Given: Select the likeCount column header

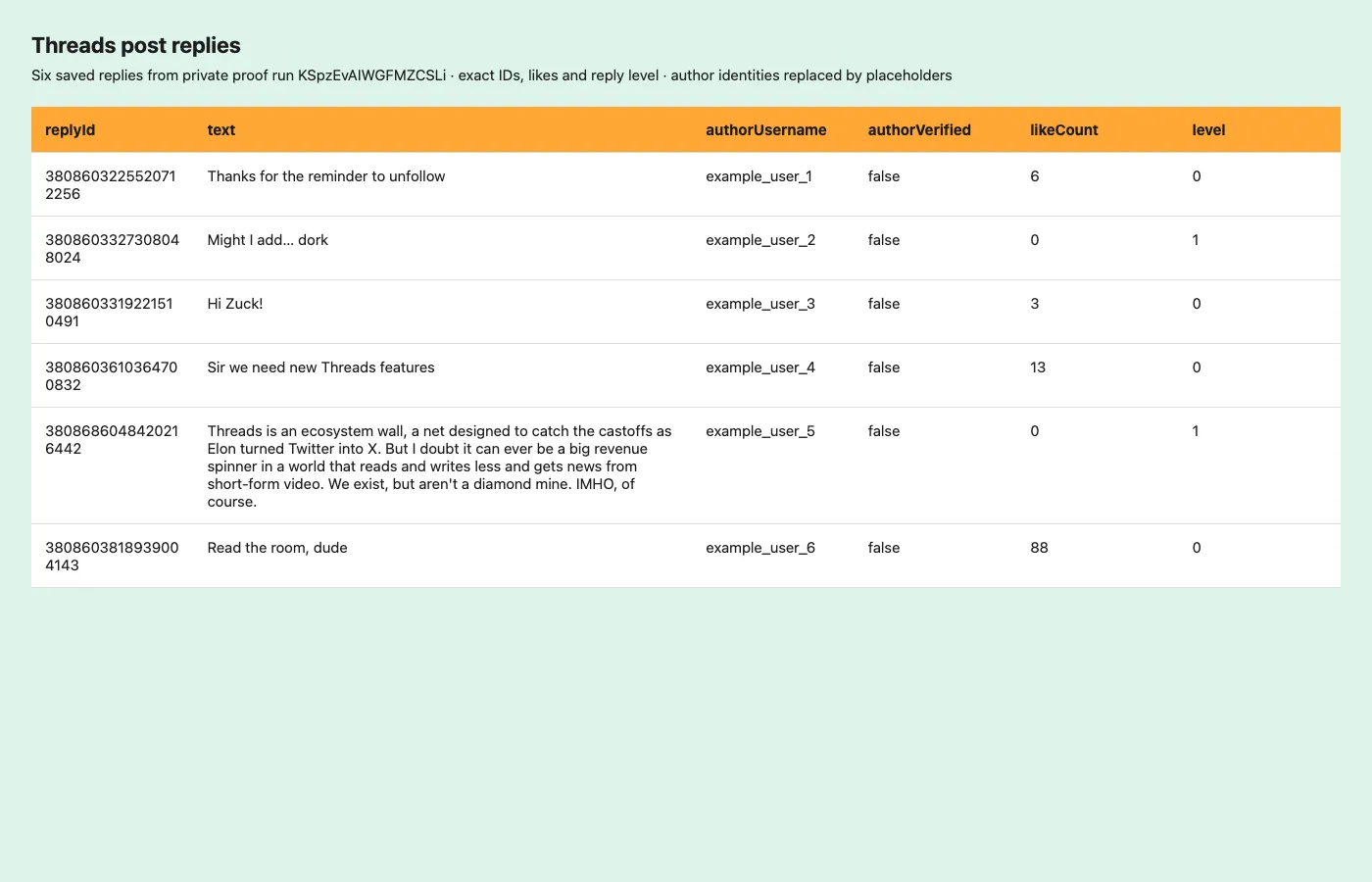Looking at the screenshot, I should tap(1064, 129).
